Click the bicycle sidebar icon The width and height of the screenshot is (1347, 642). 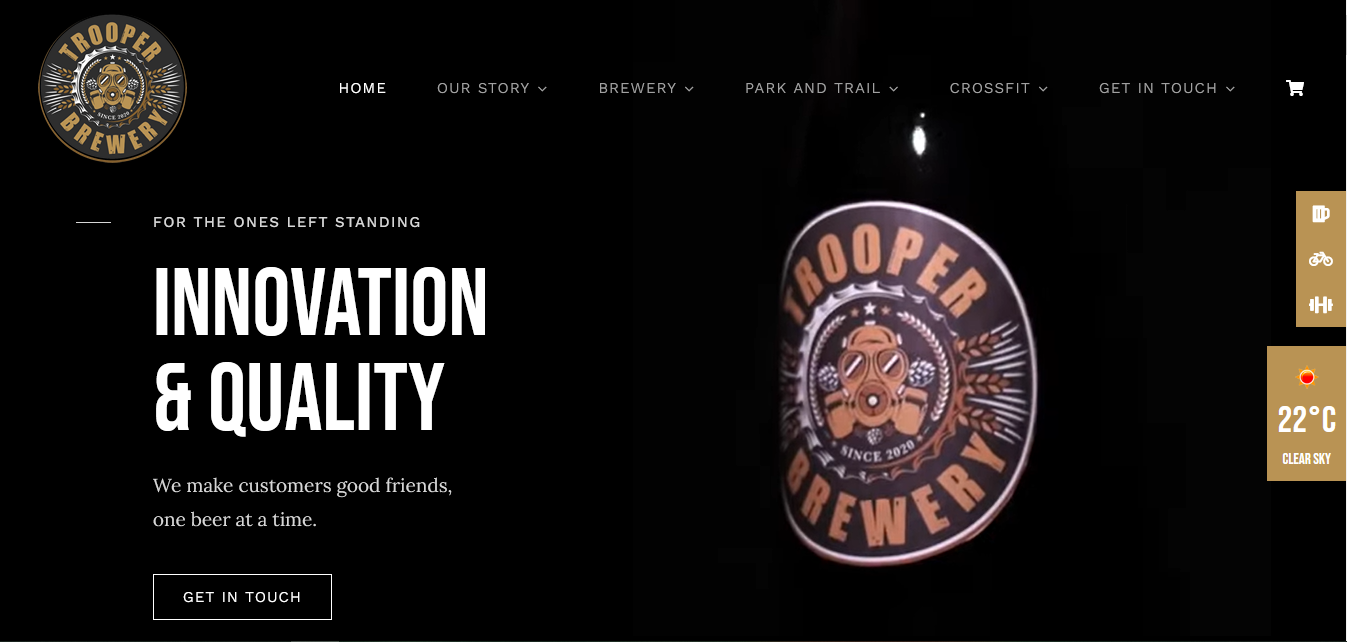click(1321, 259)
